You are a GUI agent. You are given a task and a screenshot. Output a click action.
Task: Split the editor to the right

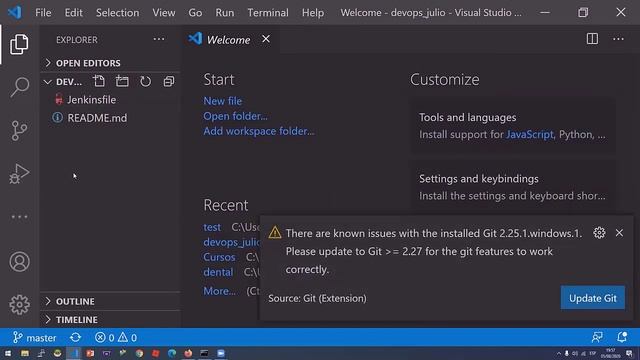point(592,39)
